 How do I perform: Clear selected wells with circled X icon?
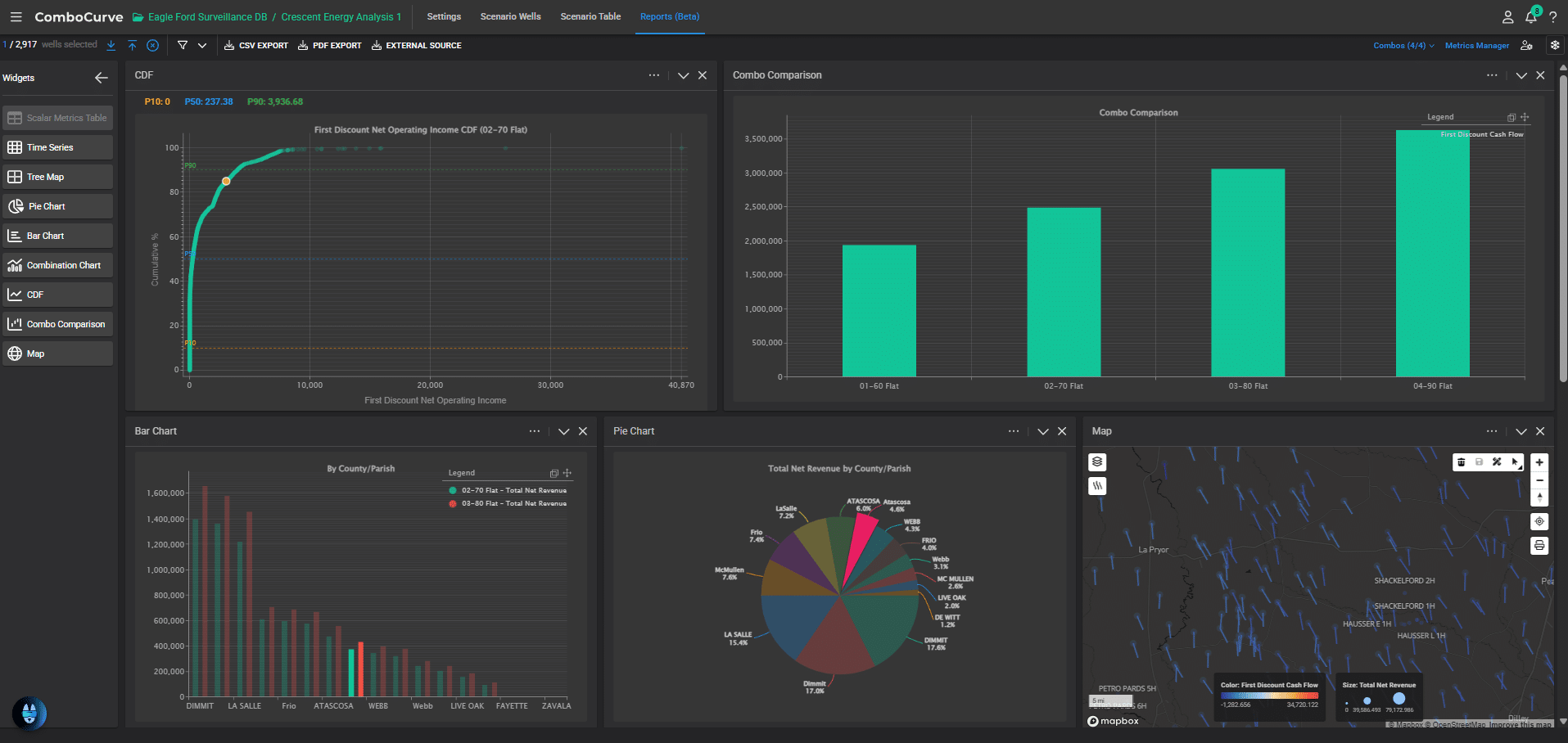coord(152,46)
